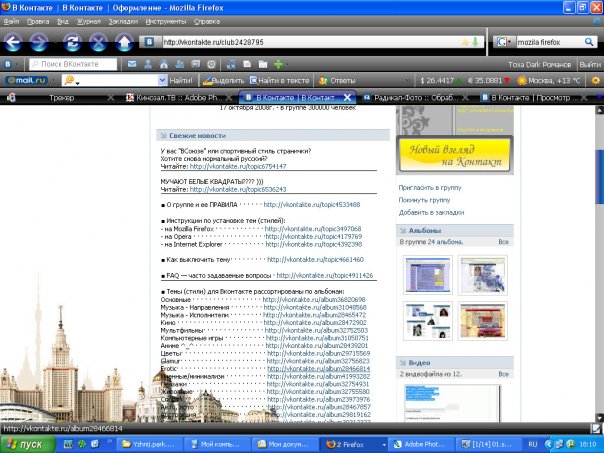Open the VKontakte toolbar logo dropdown
The height and width of the screenshot is (453, 604).
[10, 64]
